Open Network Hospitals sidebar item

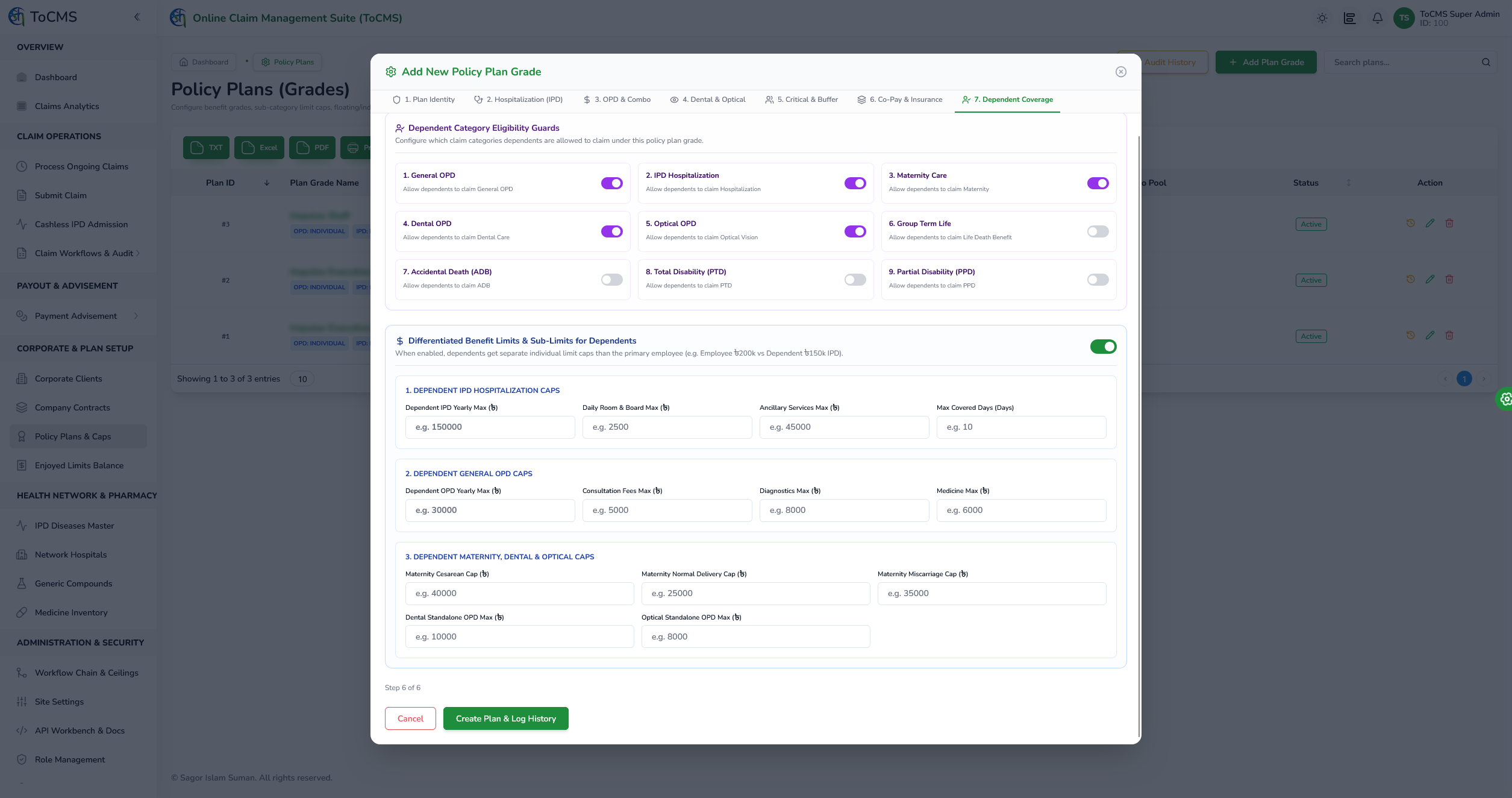pos(78,555)
